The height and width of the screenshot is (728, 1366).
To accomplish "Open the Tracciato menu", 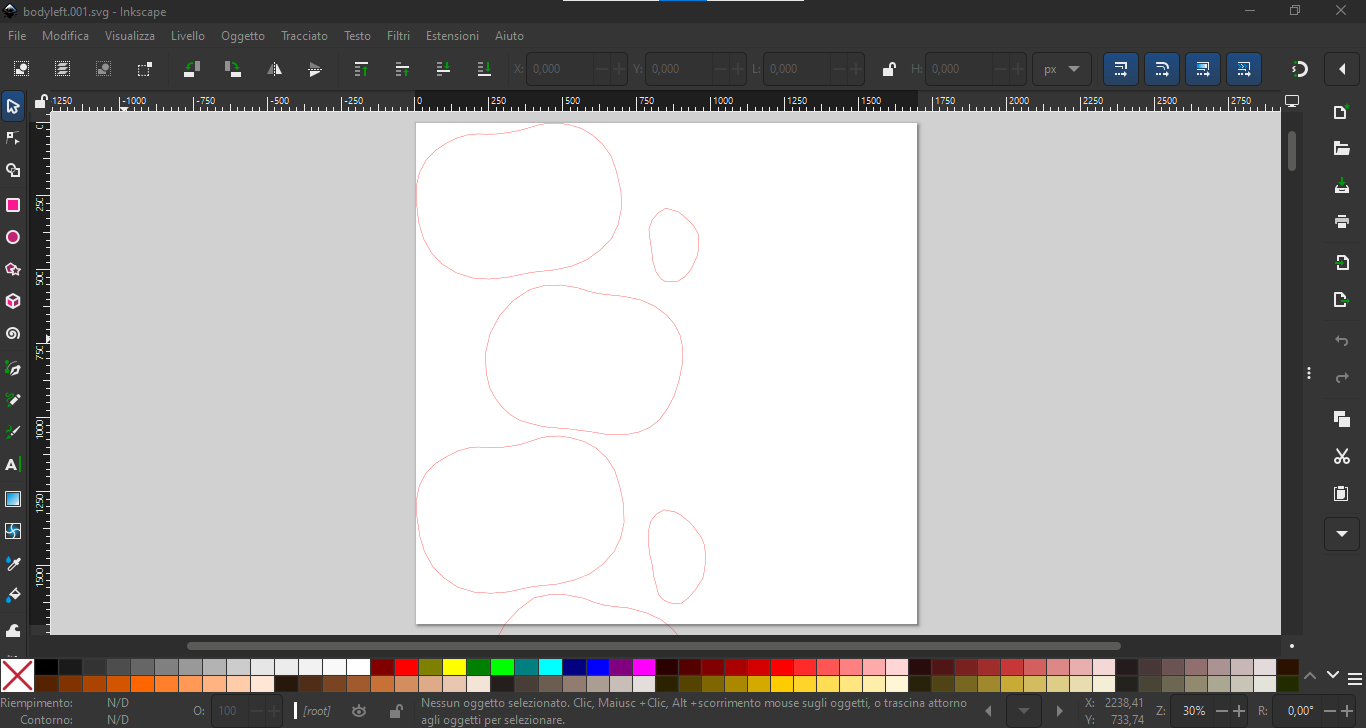I will point(304,36).
